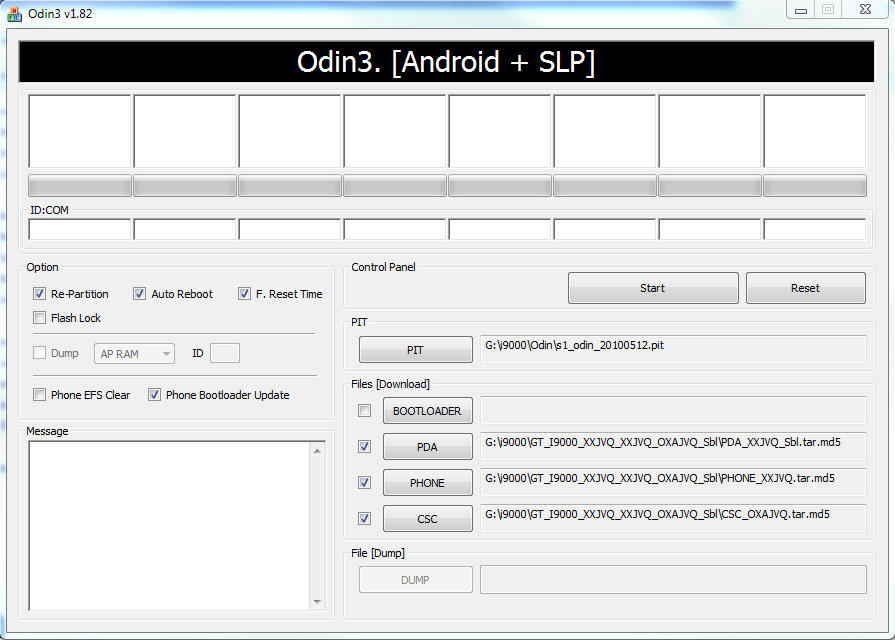Uncheck F. Reset Time option
This screenshot has height=640, width=895.
point(244,294)
